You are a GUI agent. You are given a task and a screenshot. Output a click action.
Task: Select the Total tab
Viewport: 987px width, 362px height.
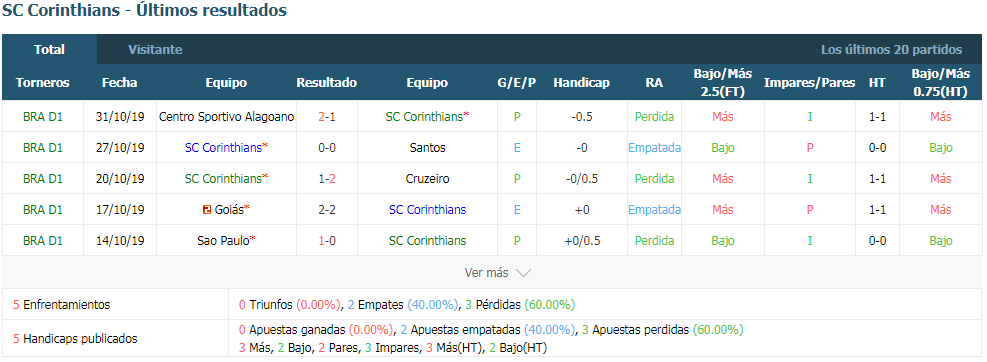(x=49, y=49)
